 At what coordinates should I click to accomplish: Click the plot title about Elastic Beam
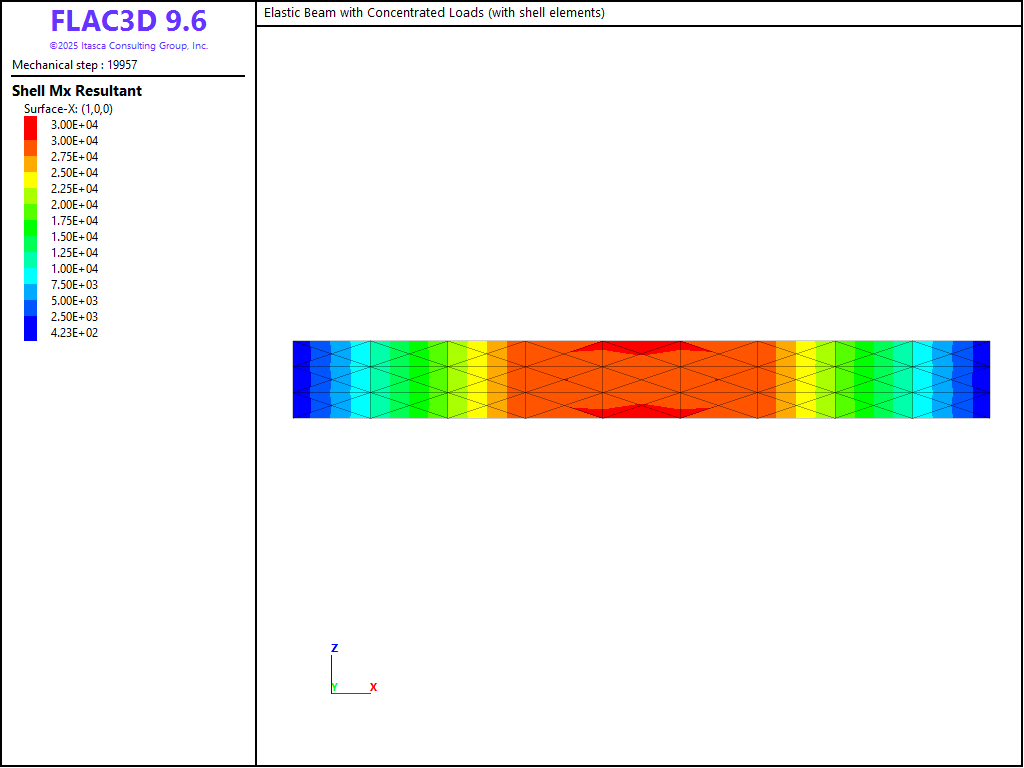pyautogui.click(x=434, y=13)
